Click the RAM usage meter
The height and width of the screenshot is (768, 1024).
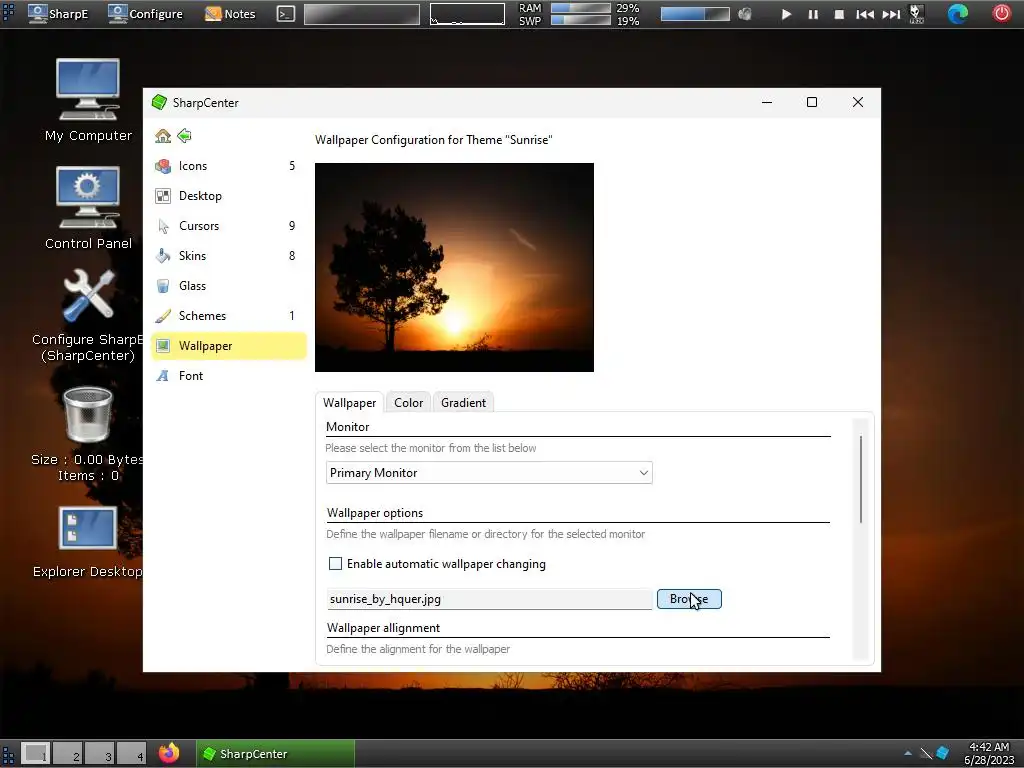click(581, 8)
